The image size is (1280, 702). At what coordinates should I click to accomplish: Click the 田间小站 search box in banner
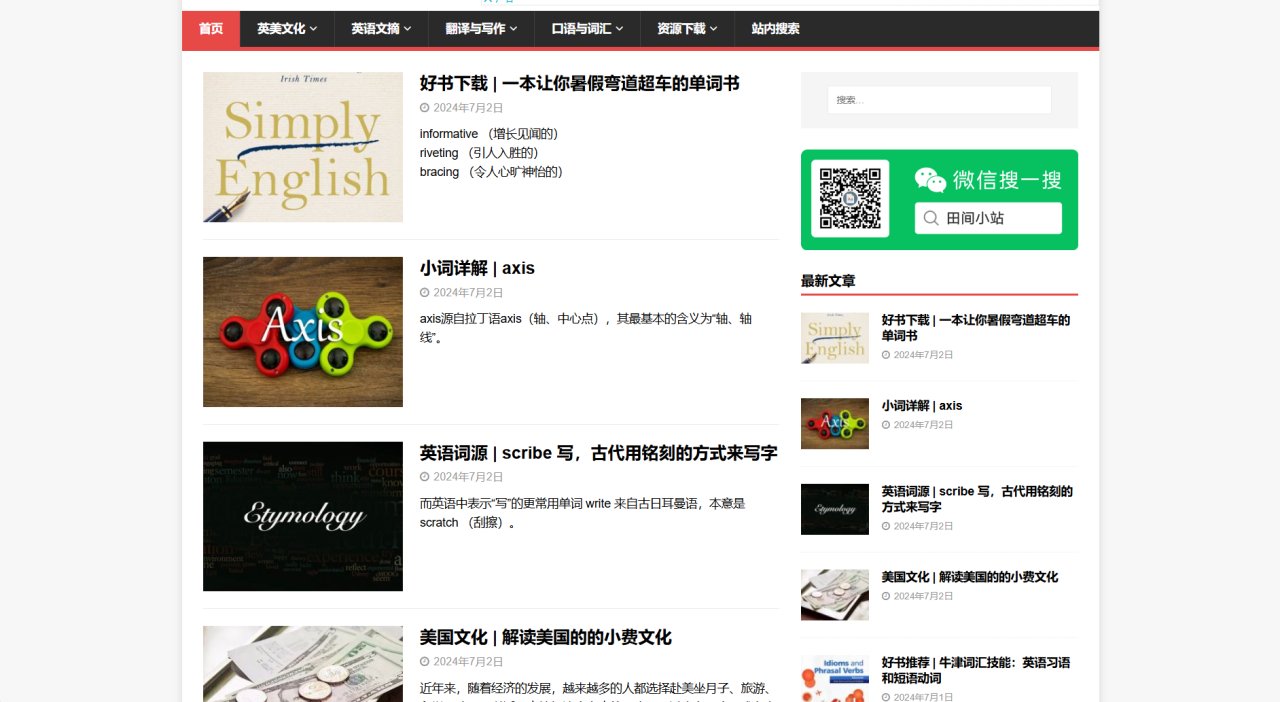[988, 218]
